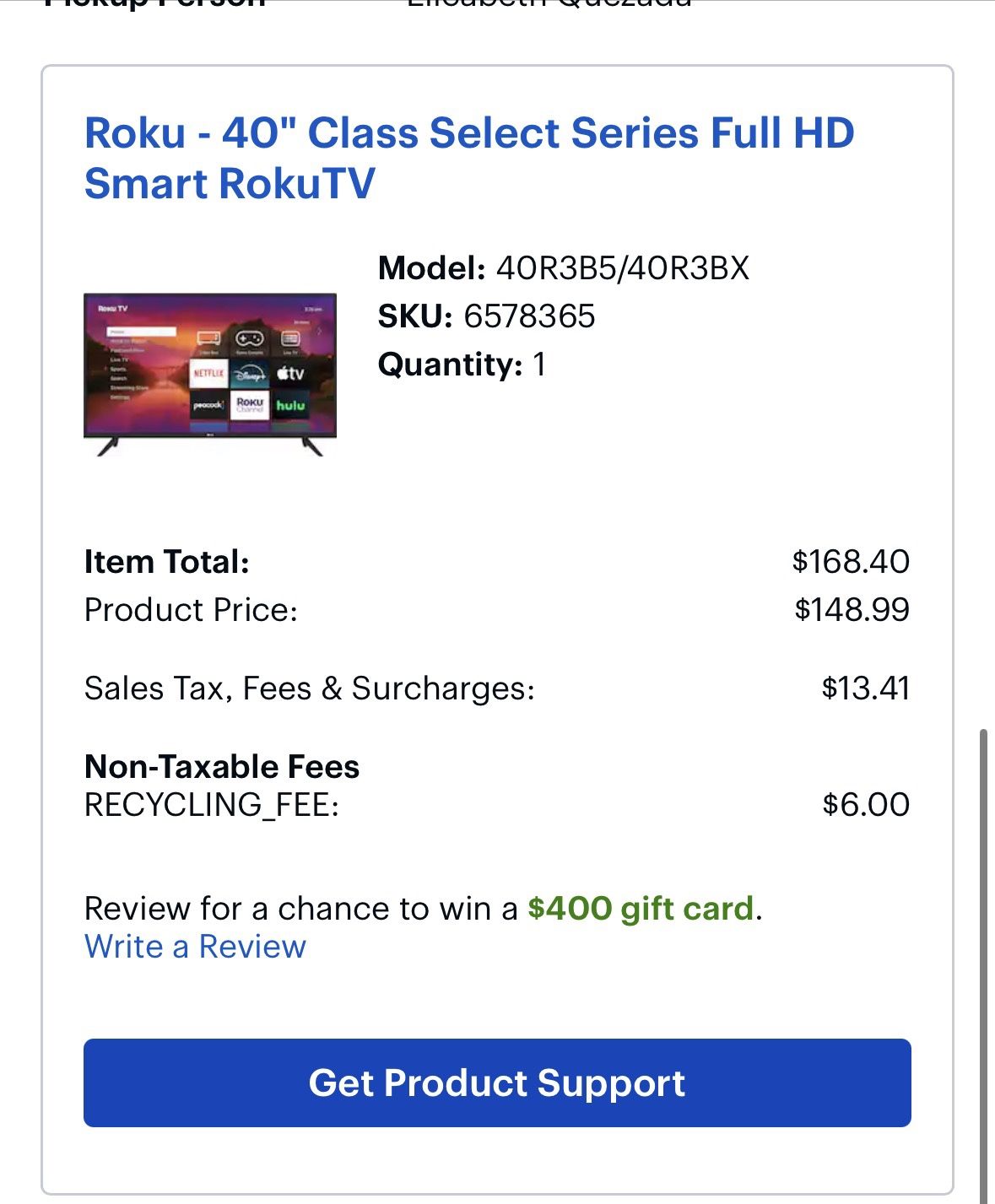Viewport: 995px width, 1204px height.
Task: Click the Live TV tile icon in the thumbnail
Action: point(290,338)
